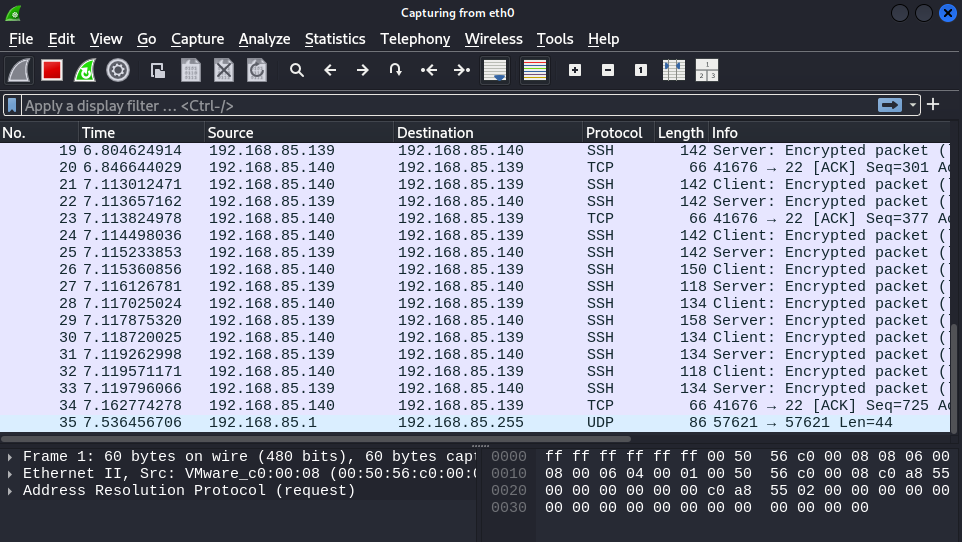Image resolution: width=962 pixels, height=542 pixels.
Task: Click the Find packet magnifier icon
Action: [297, 70]
